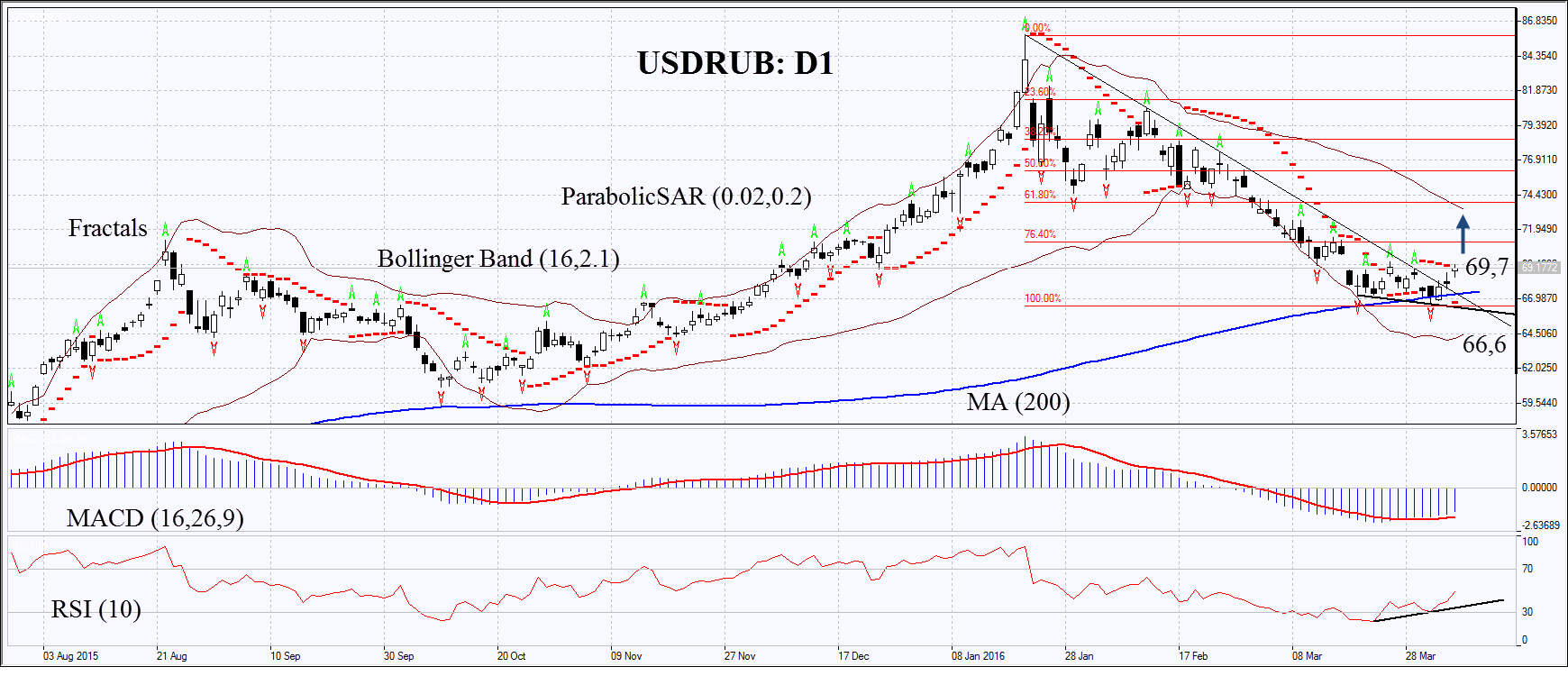Image resolution: width=1568 pixels, height=676 pixels.
Task: Click the 100.00% Fibonacci level label
Action: [x=1043, y=298]
